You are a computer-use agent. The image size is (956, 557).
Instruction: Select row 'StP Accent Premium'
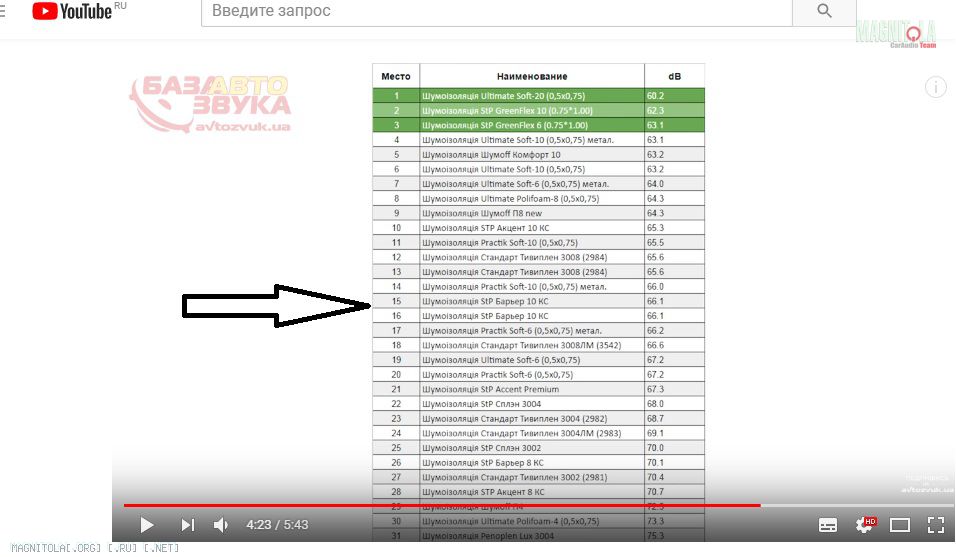pyautogui.click(x=539, y=389)
